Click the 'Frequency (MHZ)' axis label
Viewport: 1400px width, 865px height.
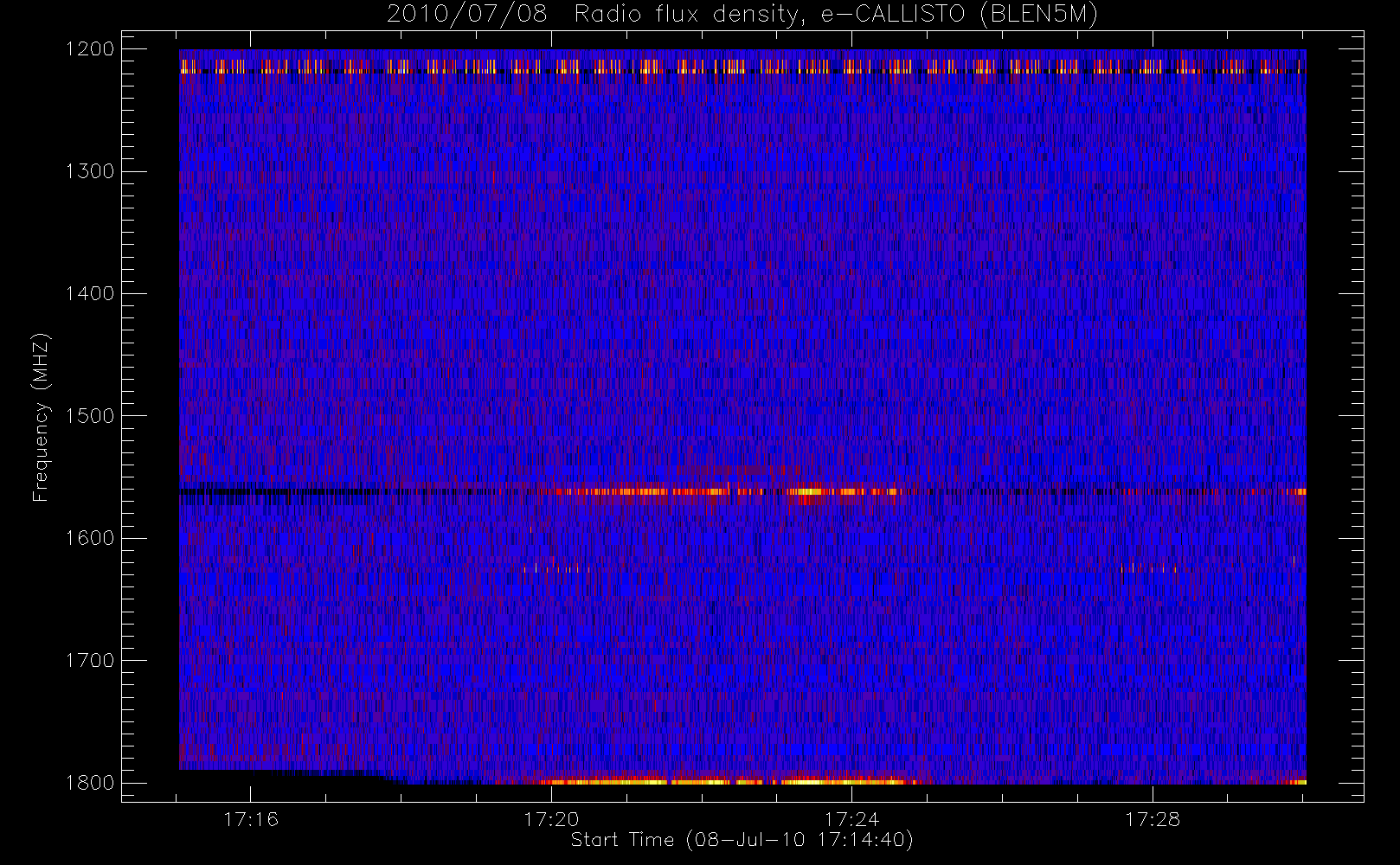coord(41,418)
